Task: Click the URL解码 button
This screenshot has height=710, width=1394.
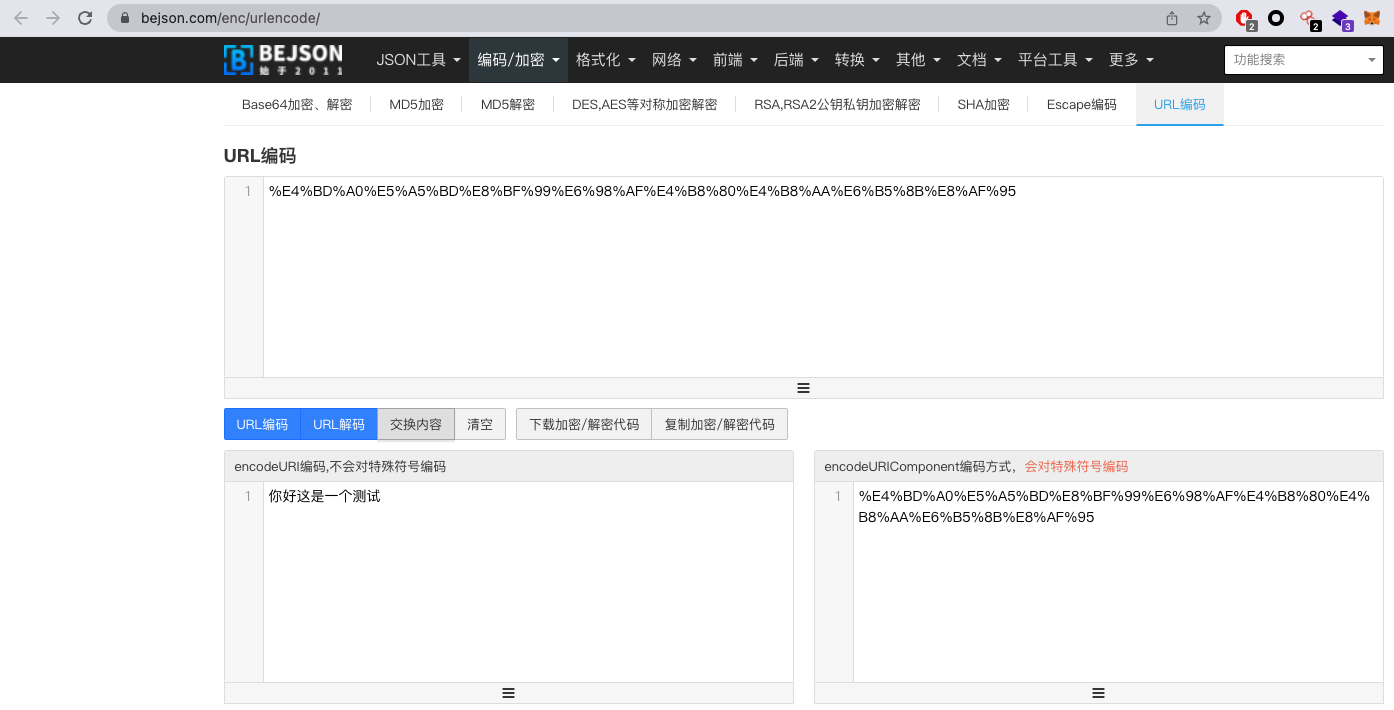Action: [339, 424]
